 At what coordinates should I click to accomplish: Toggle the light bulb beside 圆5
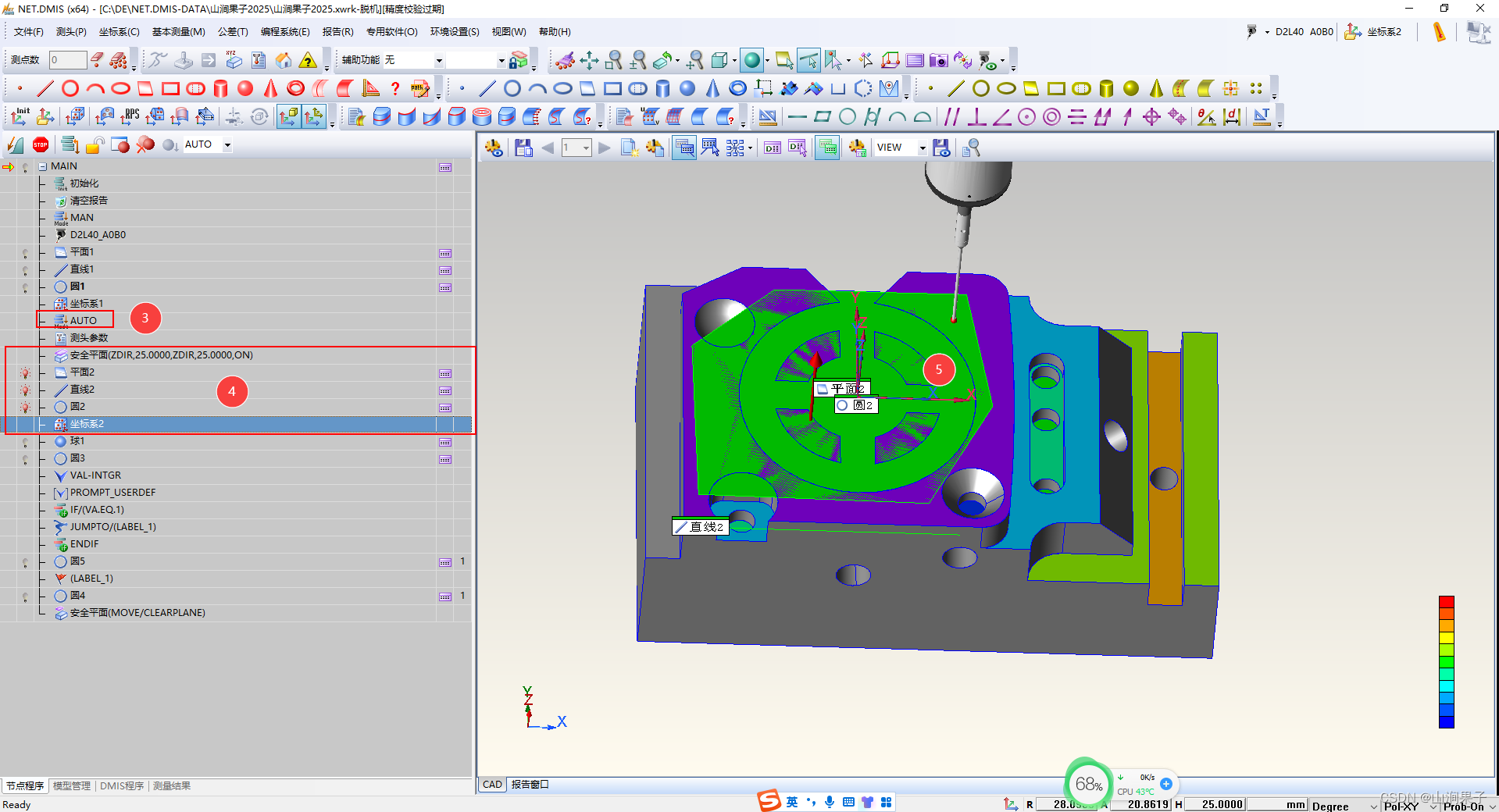click(25, 562)
